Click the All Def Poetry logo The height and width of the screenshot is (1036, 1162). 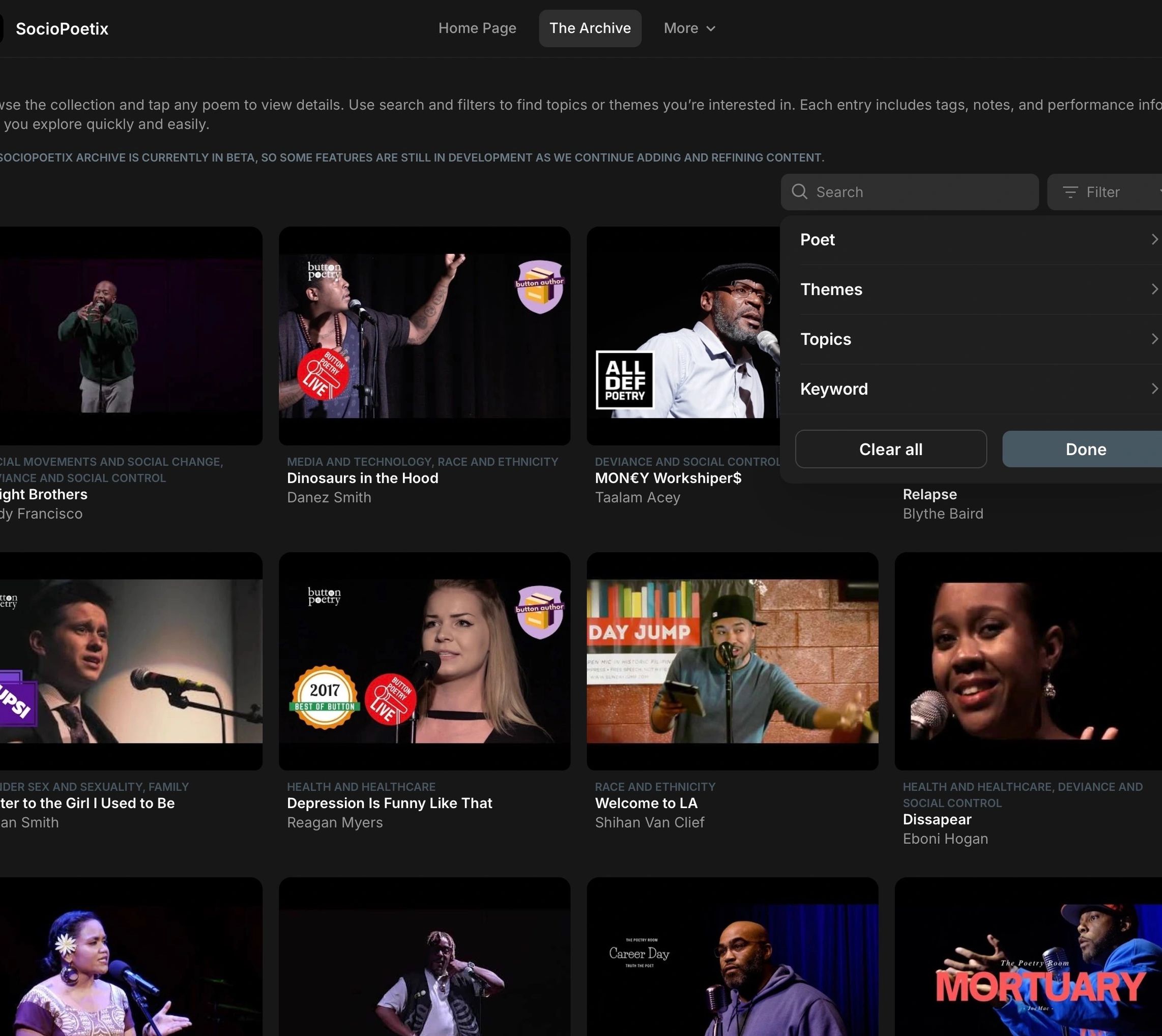click(x=625, y=380)
